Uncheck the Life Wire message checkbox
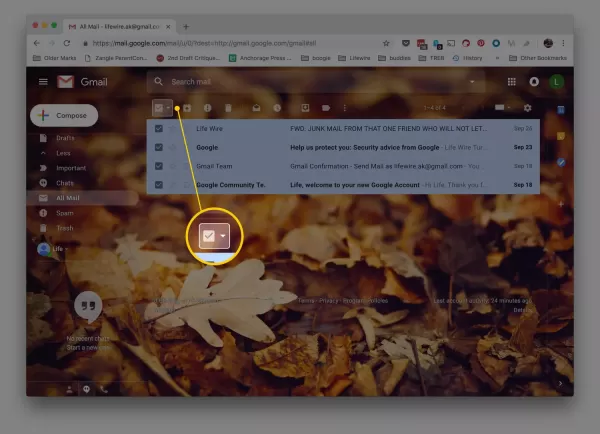The image size is (600, 434). [159, 129]
